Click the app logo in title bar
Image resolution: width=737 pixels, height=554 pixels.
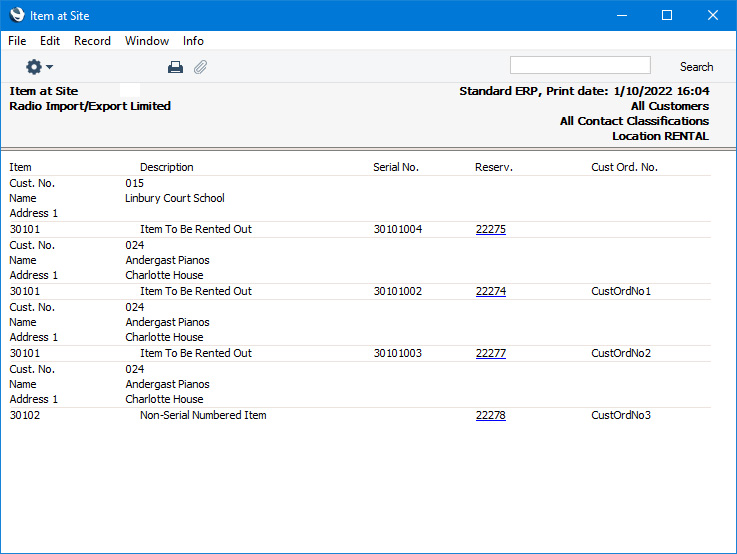click(x=15, y=15)
